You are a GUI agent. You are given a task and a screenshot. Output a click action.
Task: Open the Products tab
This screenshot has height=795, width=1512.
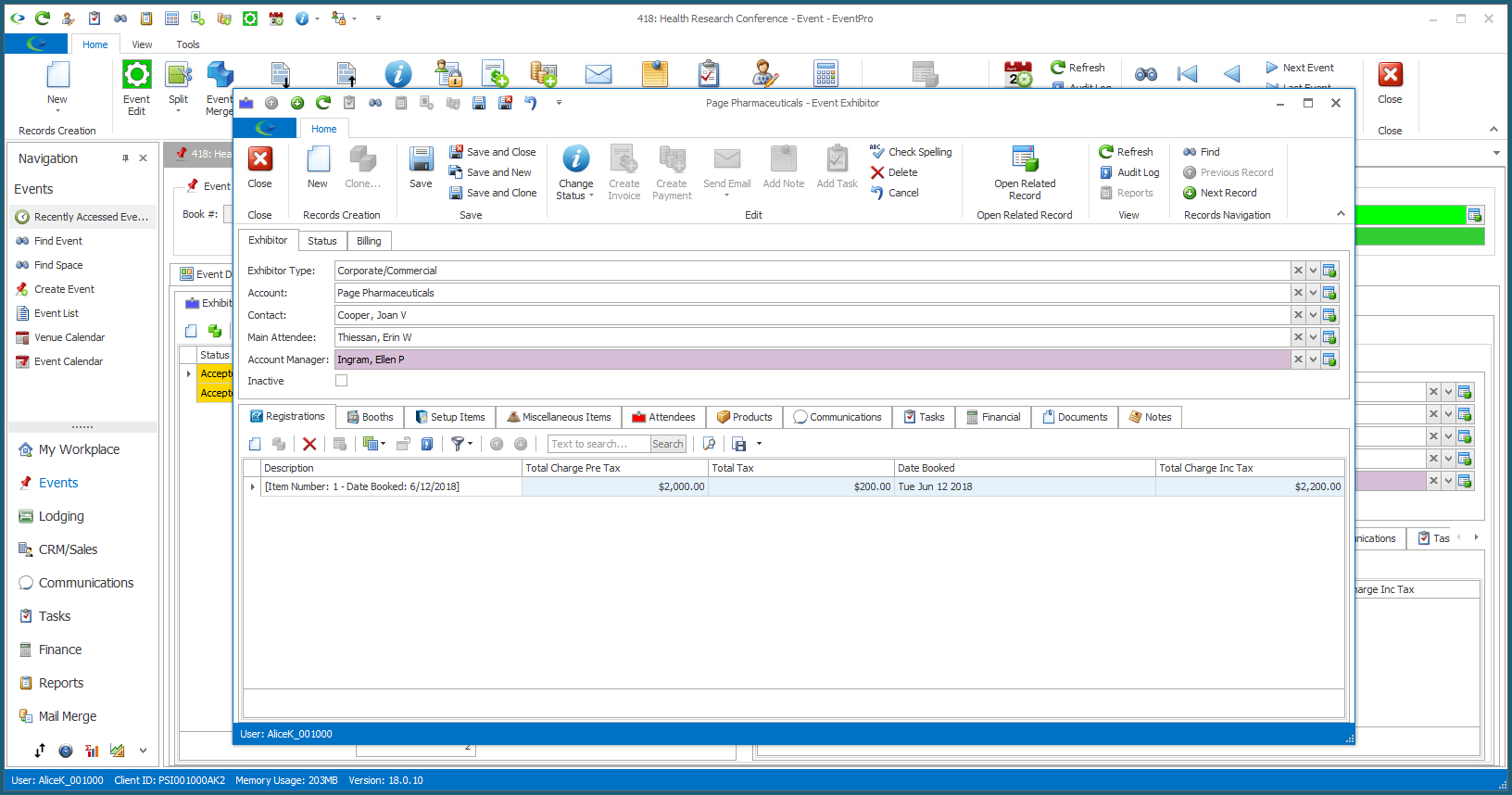pos(744,417)
